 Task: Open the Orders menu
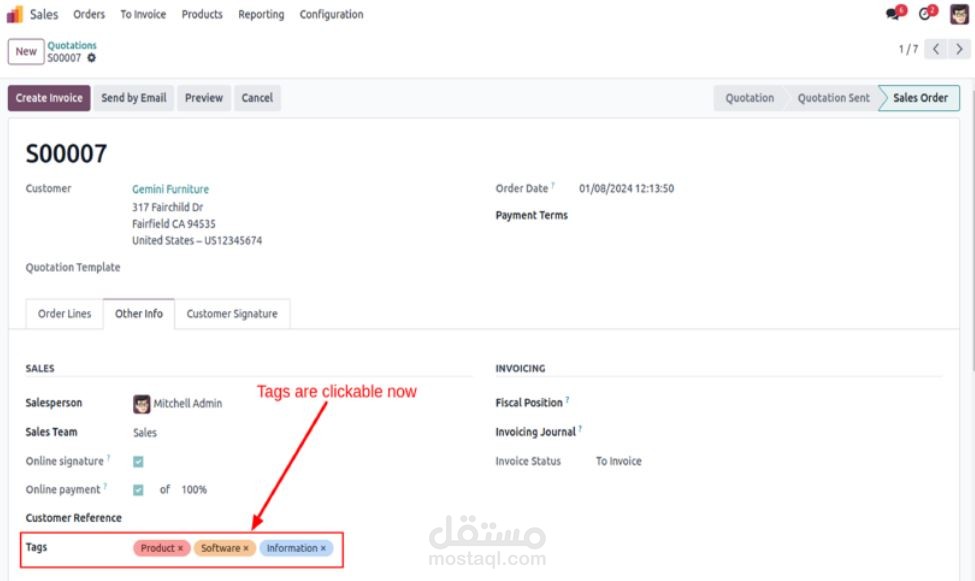click(89, 14)
